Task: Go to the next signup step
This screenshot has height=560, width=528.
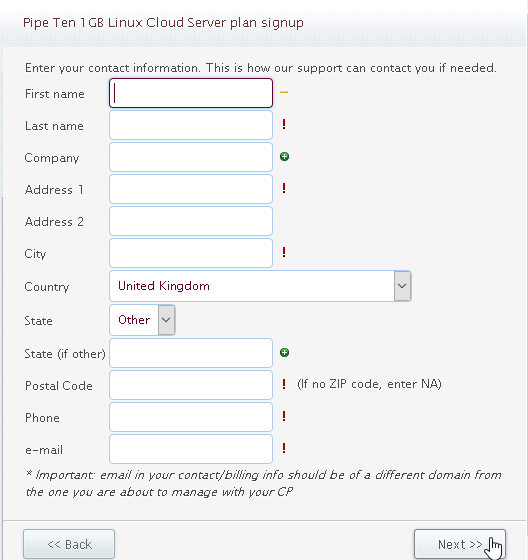Action: point(460,544)
